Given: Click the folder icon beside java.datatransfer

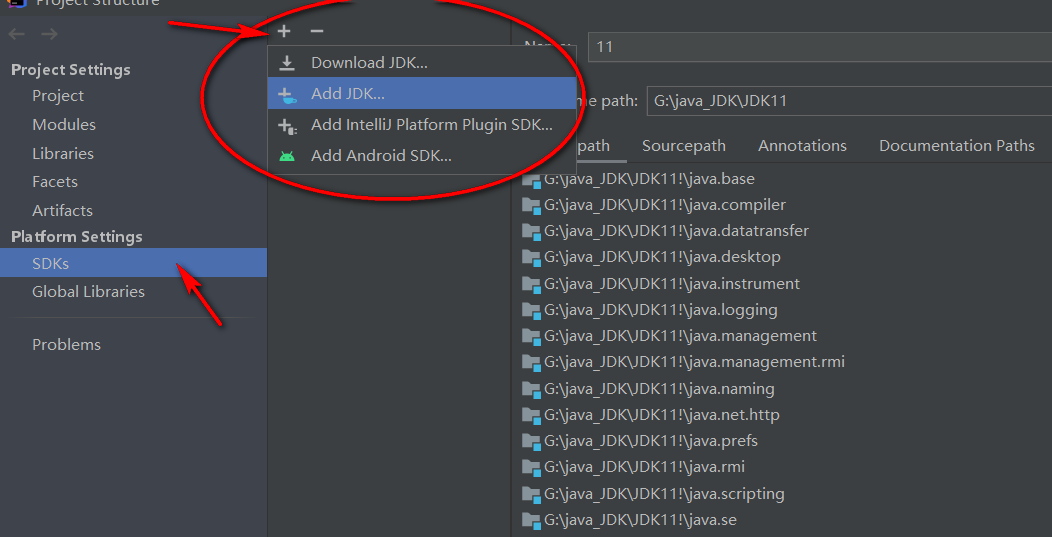Looking at the screenshot, I should click(531, 232).
